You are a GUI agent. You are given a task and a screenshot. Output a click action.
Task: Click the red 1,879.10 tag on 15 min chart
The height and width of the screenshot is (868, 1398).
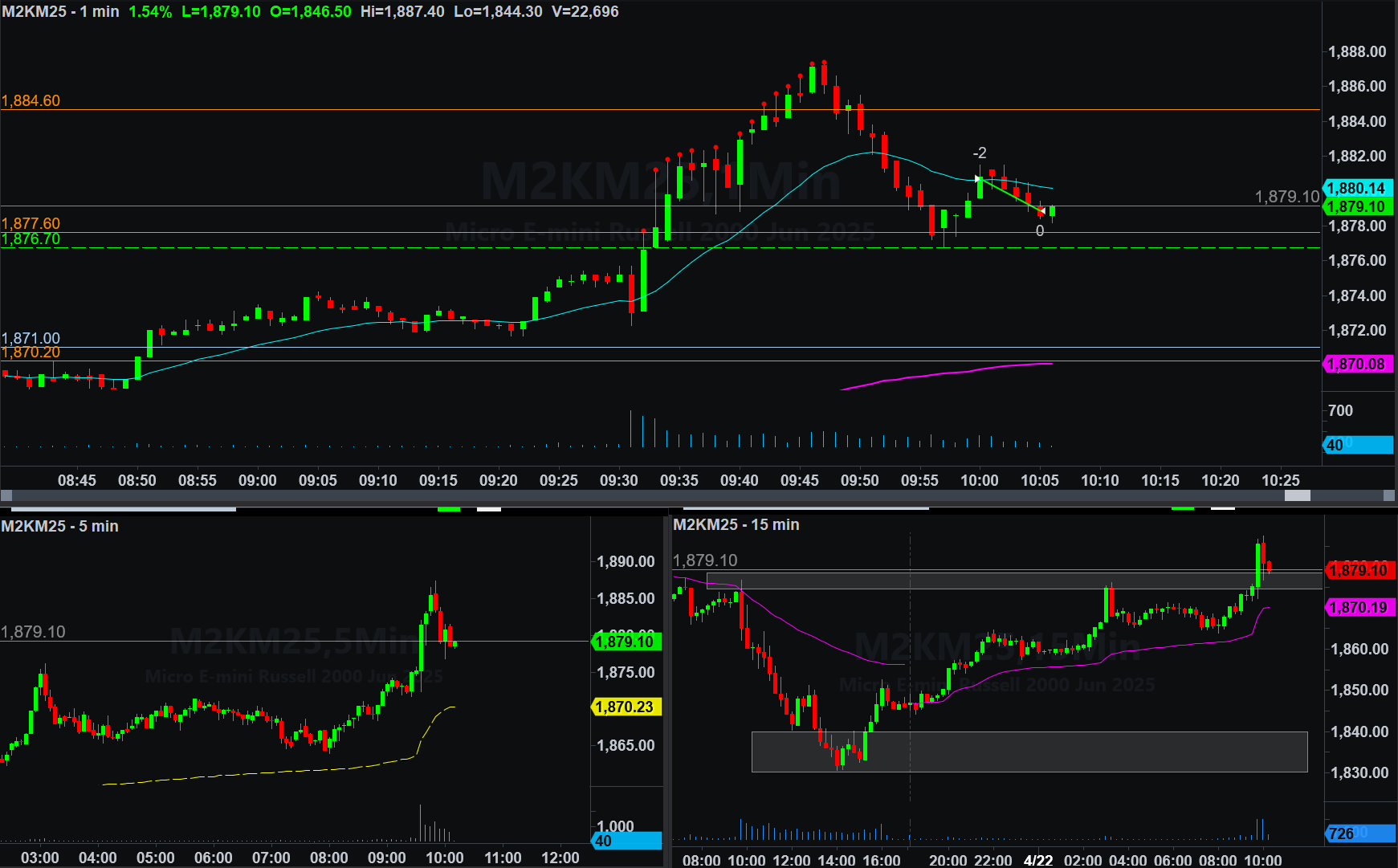tap(1359, 570)
